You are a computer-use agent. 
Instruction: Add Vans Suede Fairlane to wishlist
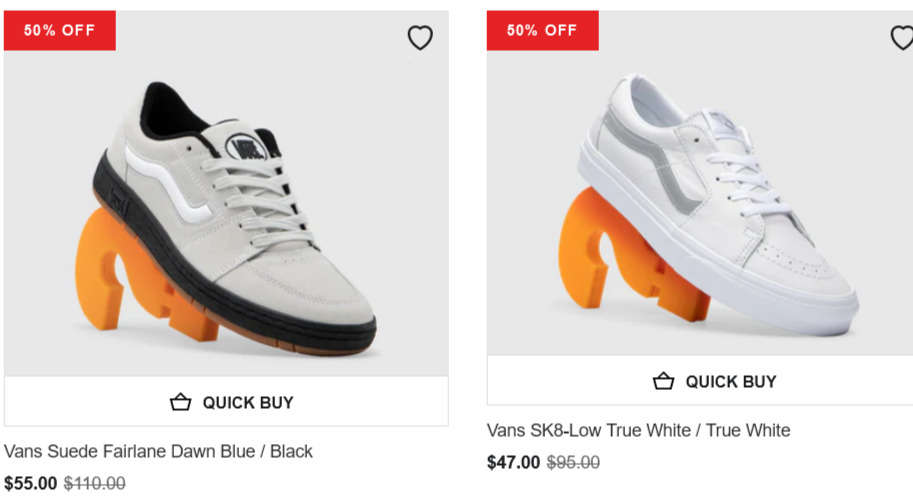click(420, 38)
